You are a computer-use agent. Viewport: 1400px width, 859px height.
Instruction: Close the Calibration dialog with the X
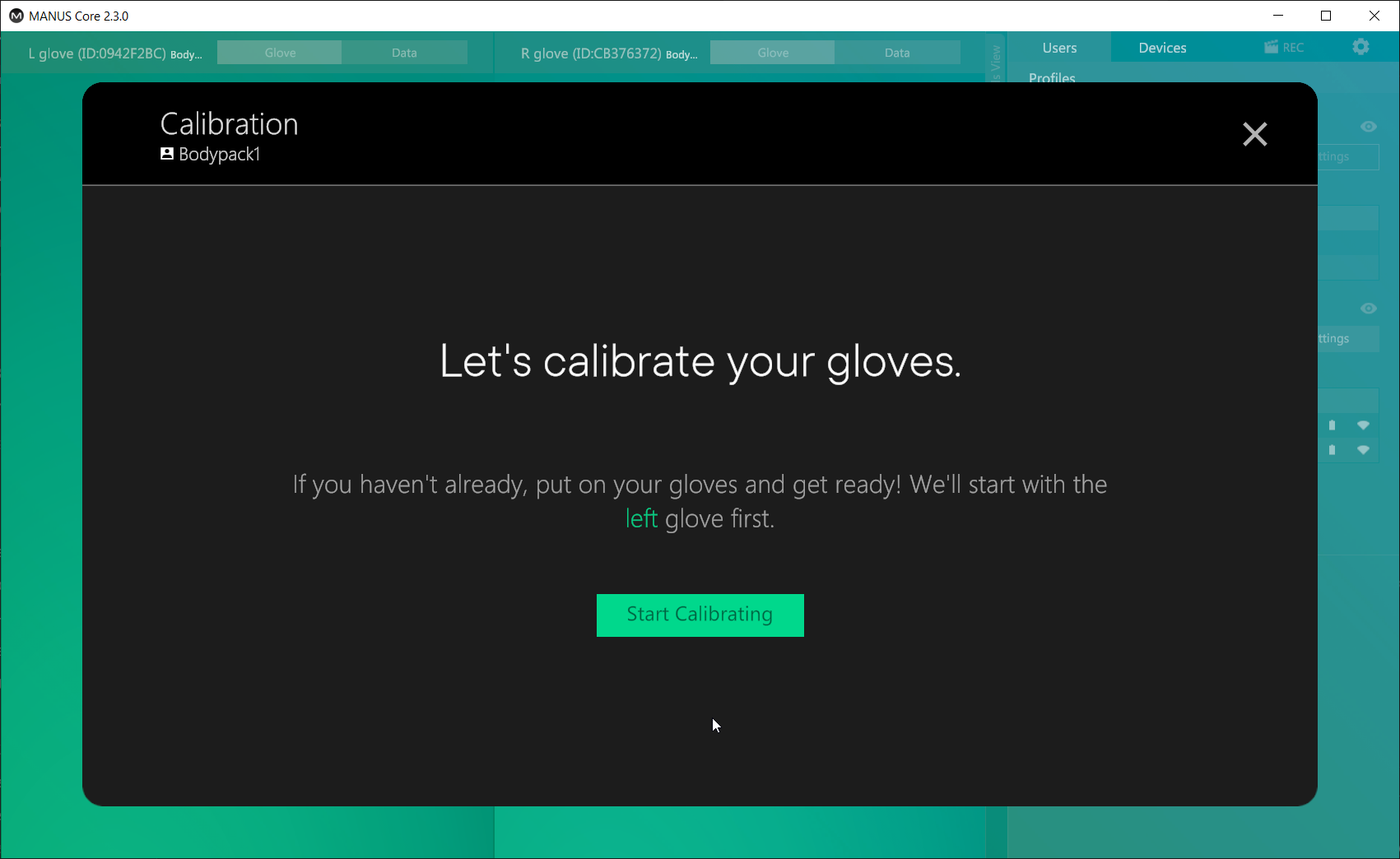(1254, 134)
